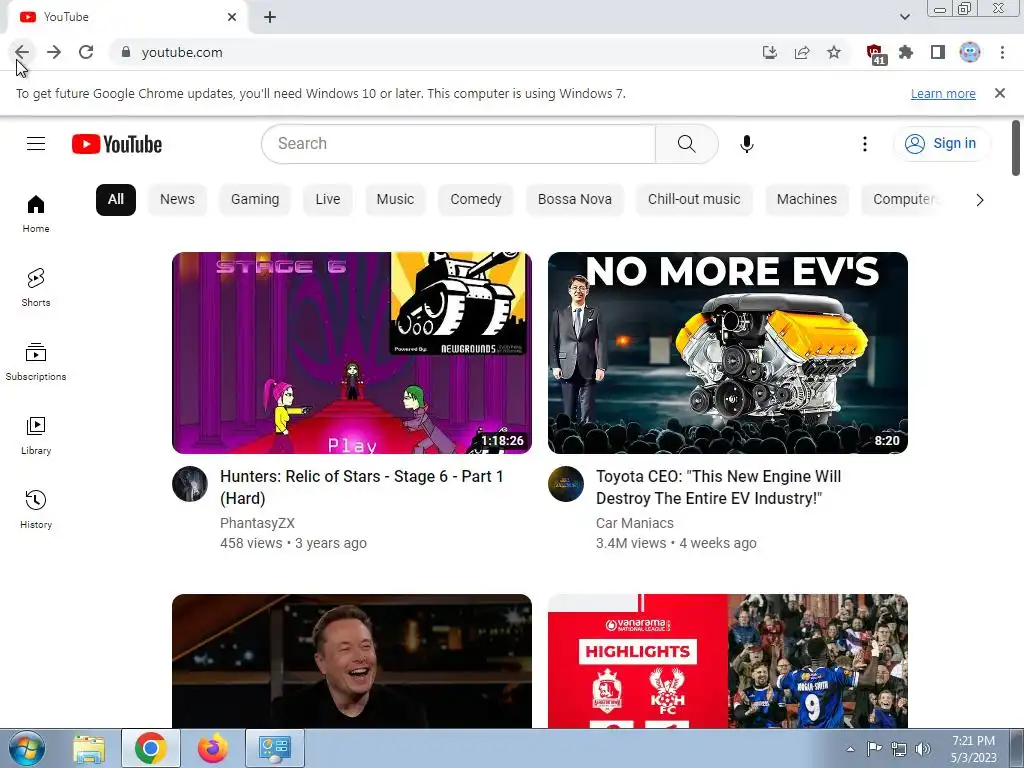This screenshot has height=768, width=1024.
Task: Select the Gaming filter chip
Action: [x=255, y=199]
